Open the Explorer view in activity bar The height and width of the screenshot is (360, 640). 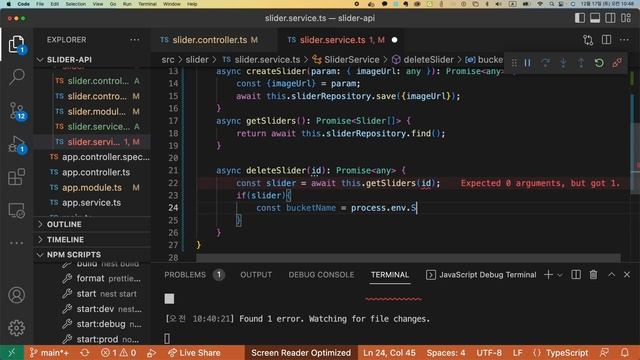click(x=16, y=44)
